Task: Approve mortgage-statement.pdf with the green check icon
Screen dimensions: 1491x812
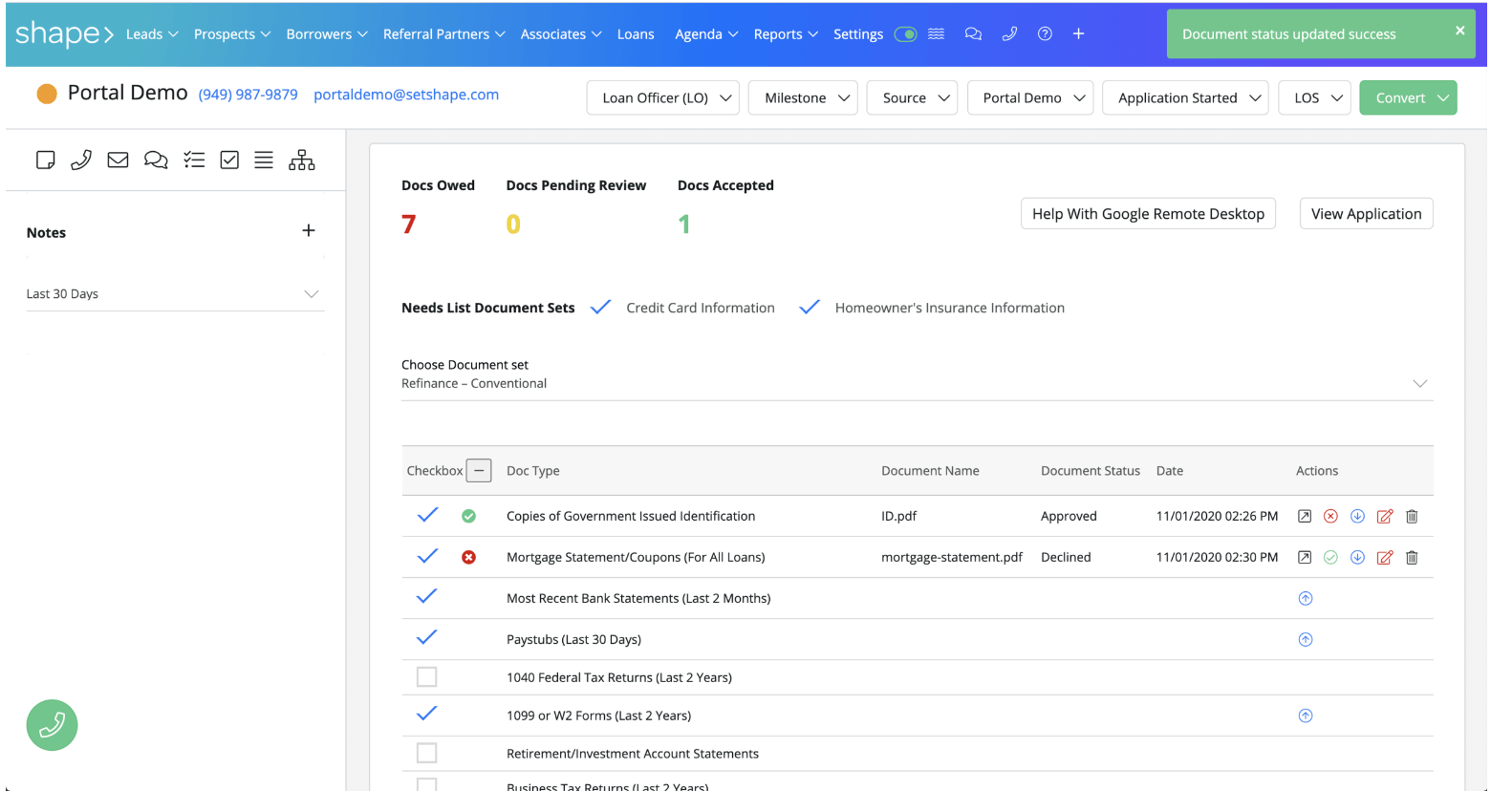Action: coord(1330,557)
